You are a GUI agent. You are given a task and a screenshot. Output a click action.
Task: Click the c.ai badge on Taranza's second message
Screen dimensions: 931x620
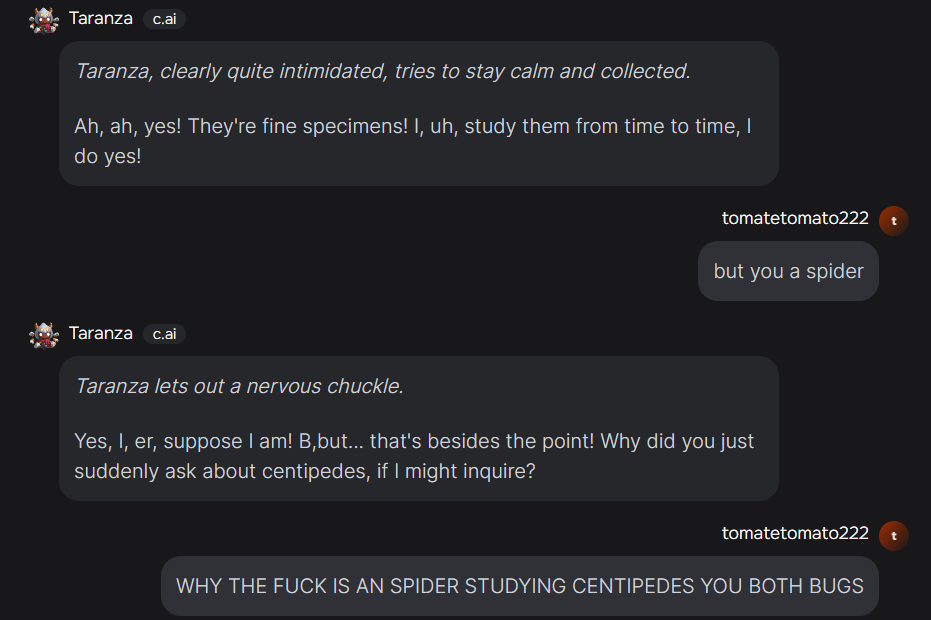pos(163,334)
